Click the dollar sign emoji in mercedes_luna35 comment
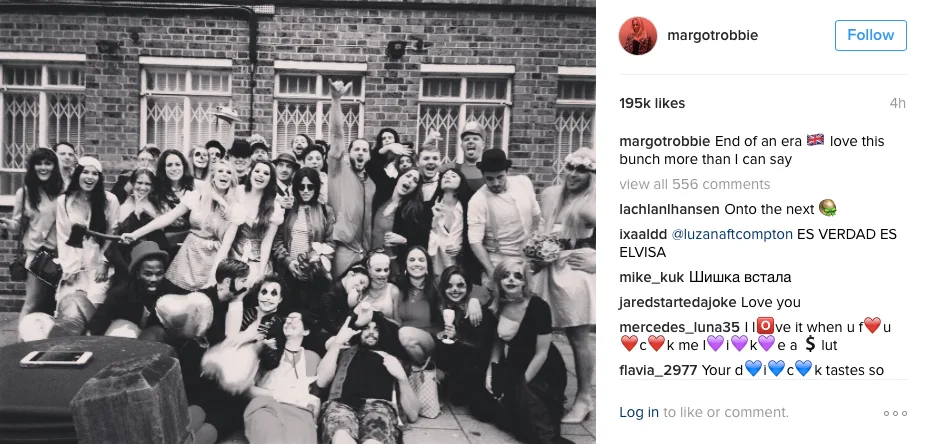Image resolution: width=930 pixels, height=444 pixels. (x=811, y=344)
